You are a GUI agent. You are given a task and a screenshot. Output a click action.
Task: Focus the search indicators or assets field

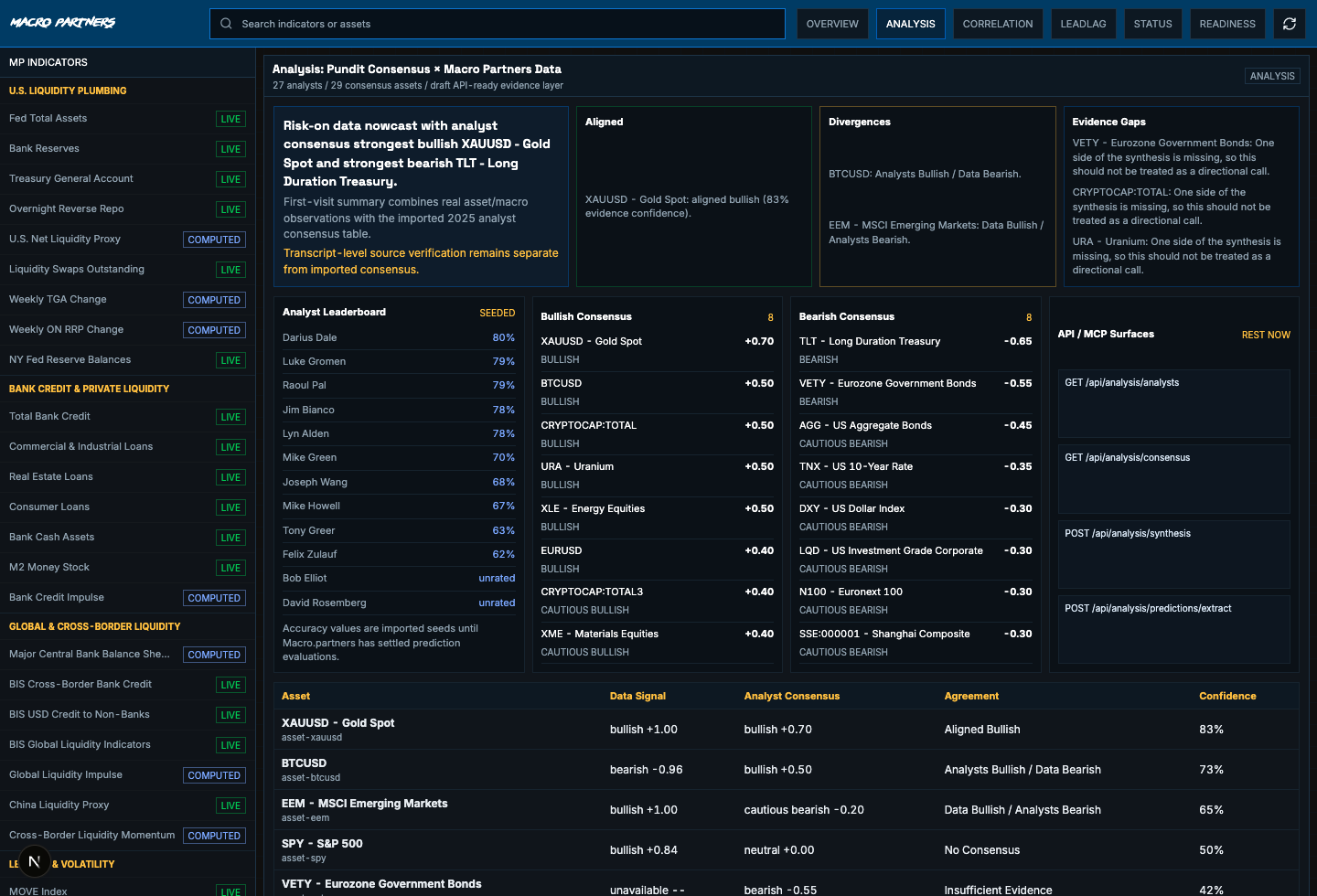point(498,24)
